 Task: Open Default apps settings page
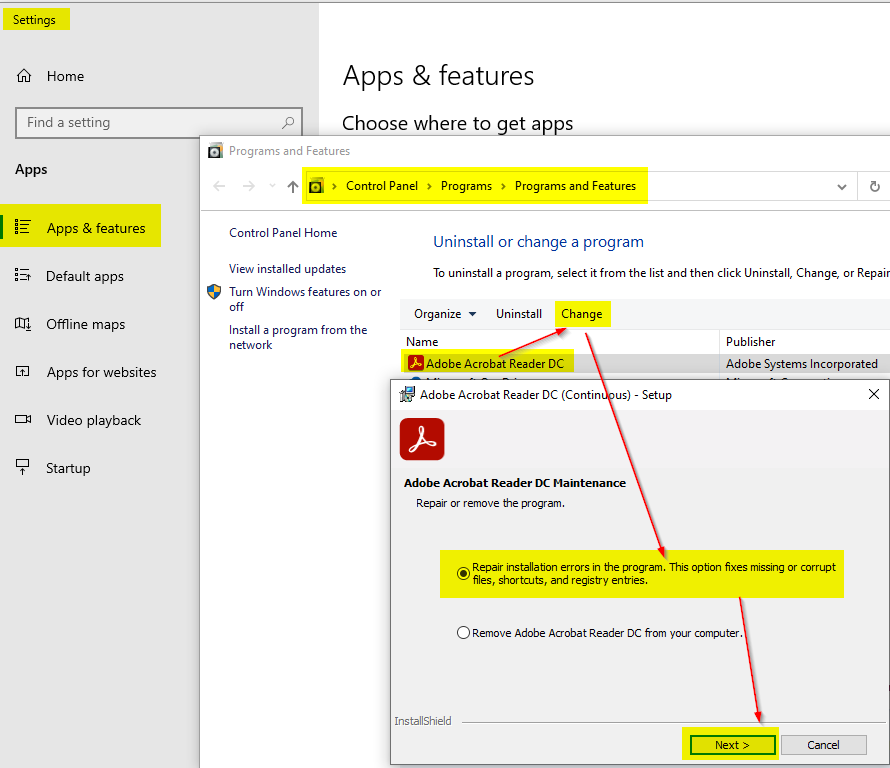tap(85, 276)
